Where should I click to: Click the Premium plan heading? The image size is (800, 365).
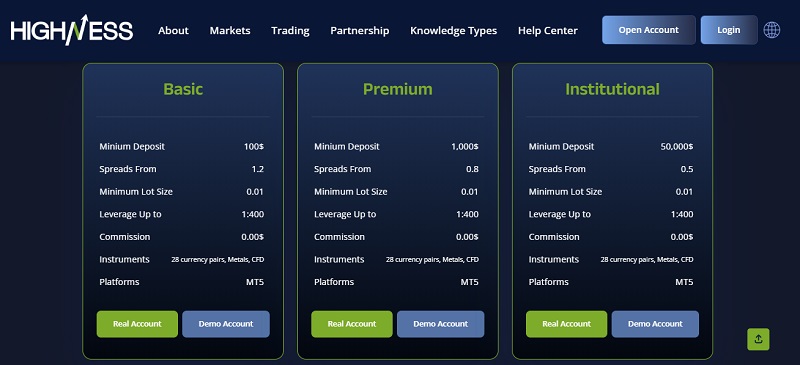(398, 89)
